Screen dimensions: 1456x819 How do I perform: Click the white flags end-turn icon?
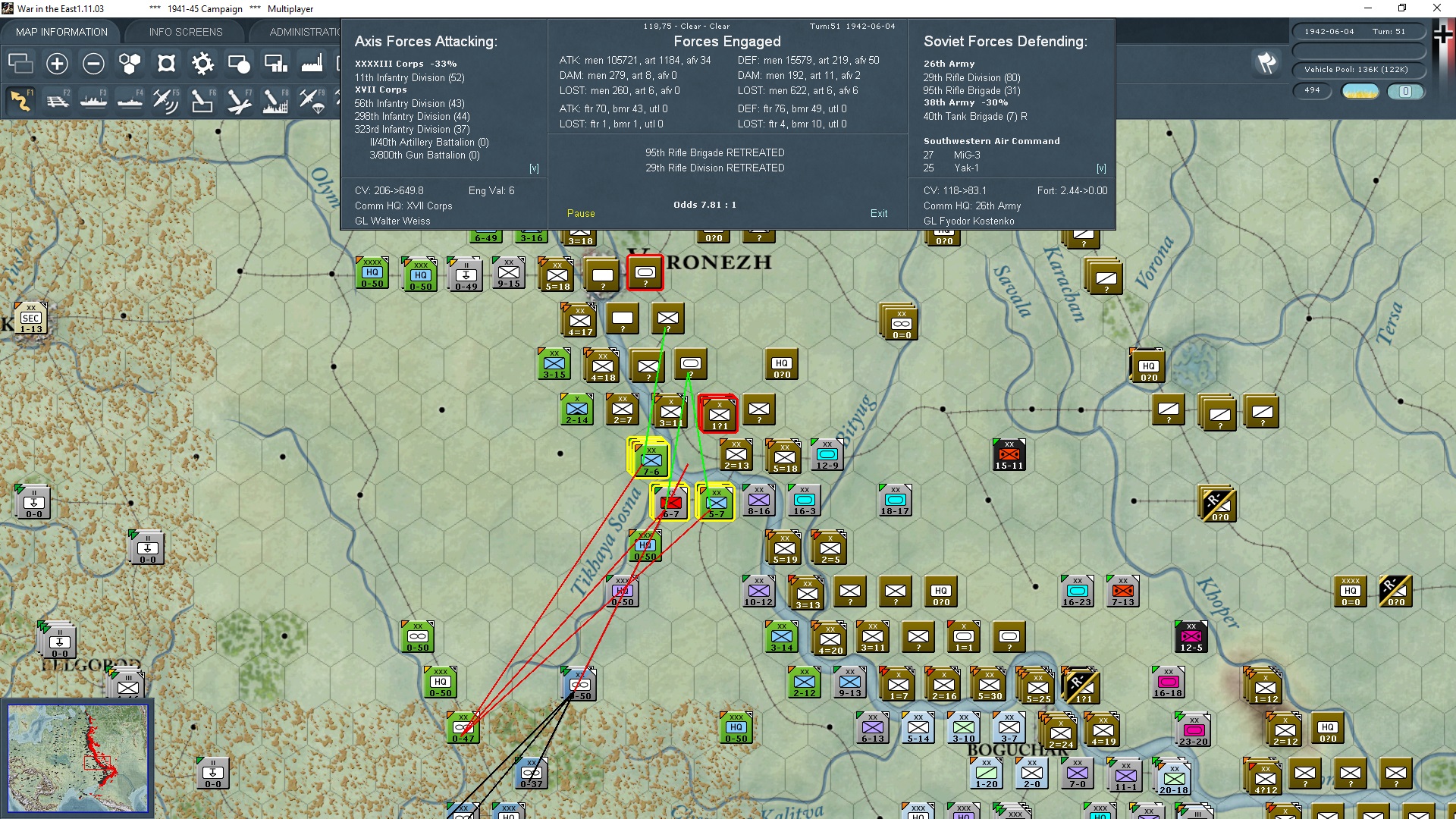coord(1266,63)
